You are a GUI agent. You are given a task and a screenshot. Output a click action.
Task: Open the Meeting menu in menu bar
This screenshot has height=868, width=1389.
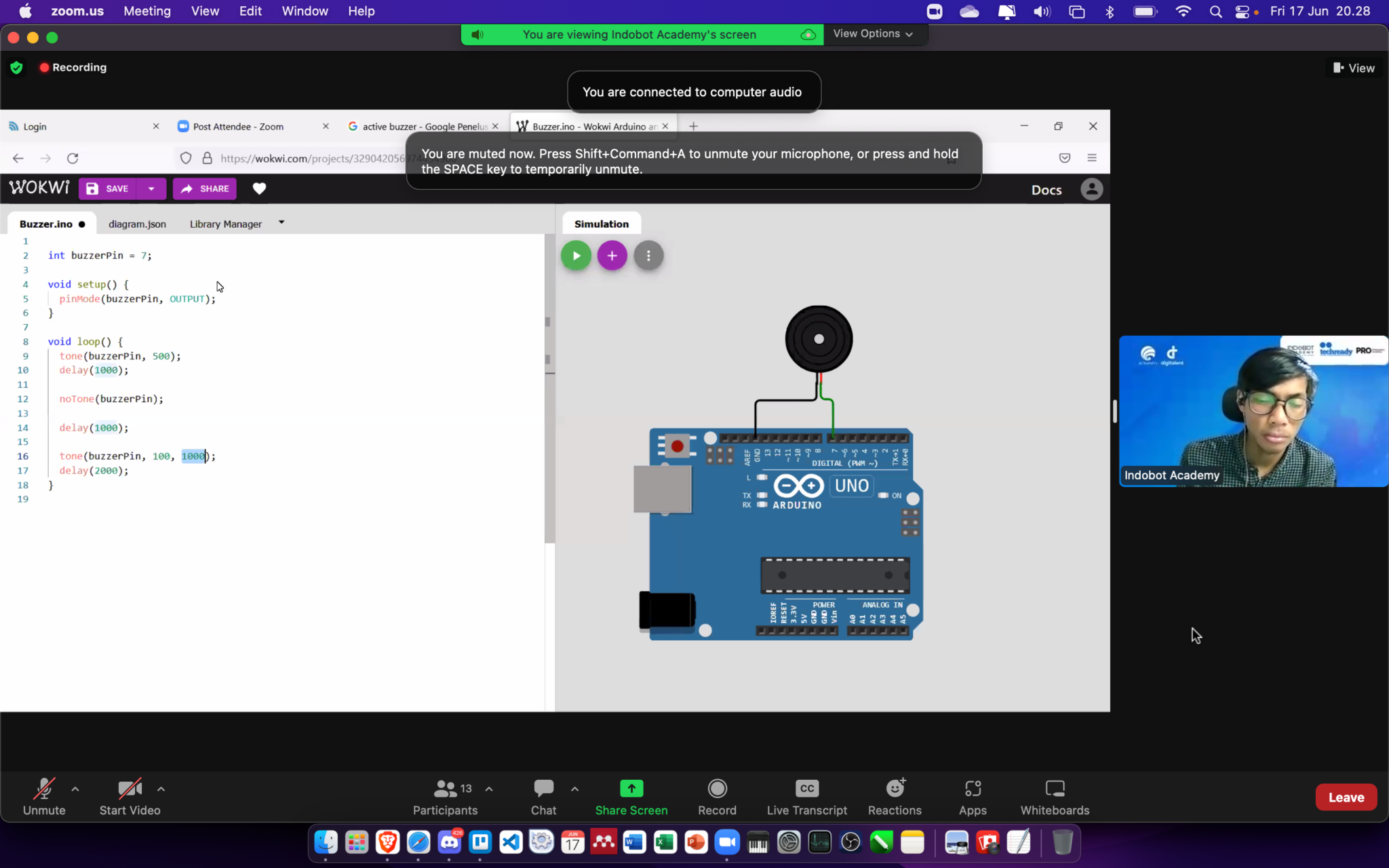coord(147,11)
